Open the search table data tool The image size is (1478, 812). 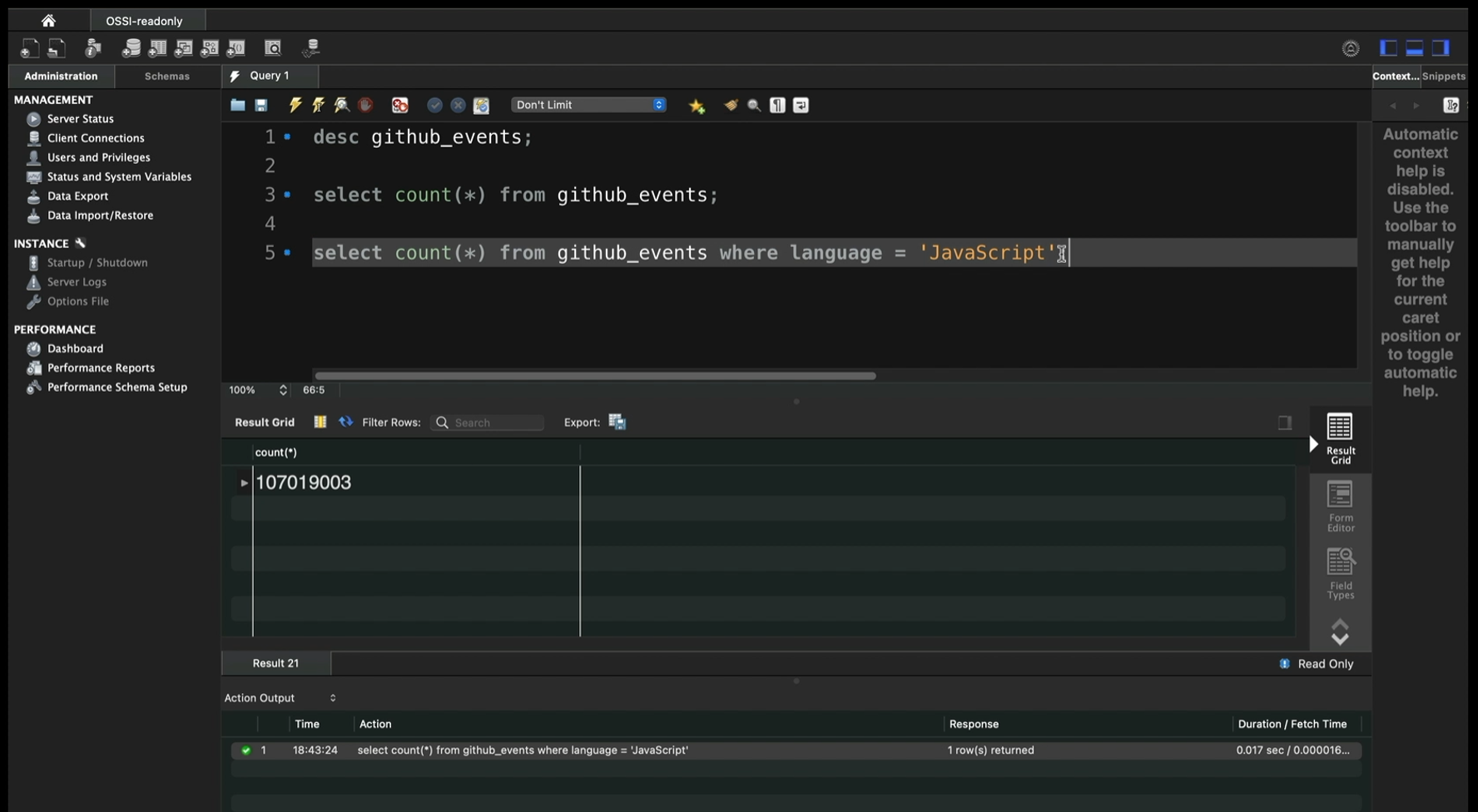(272, 48)
